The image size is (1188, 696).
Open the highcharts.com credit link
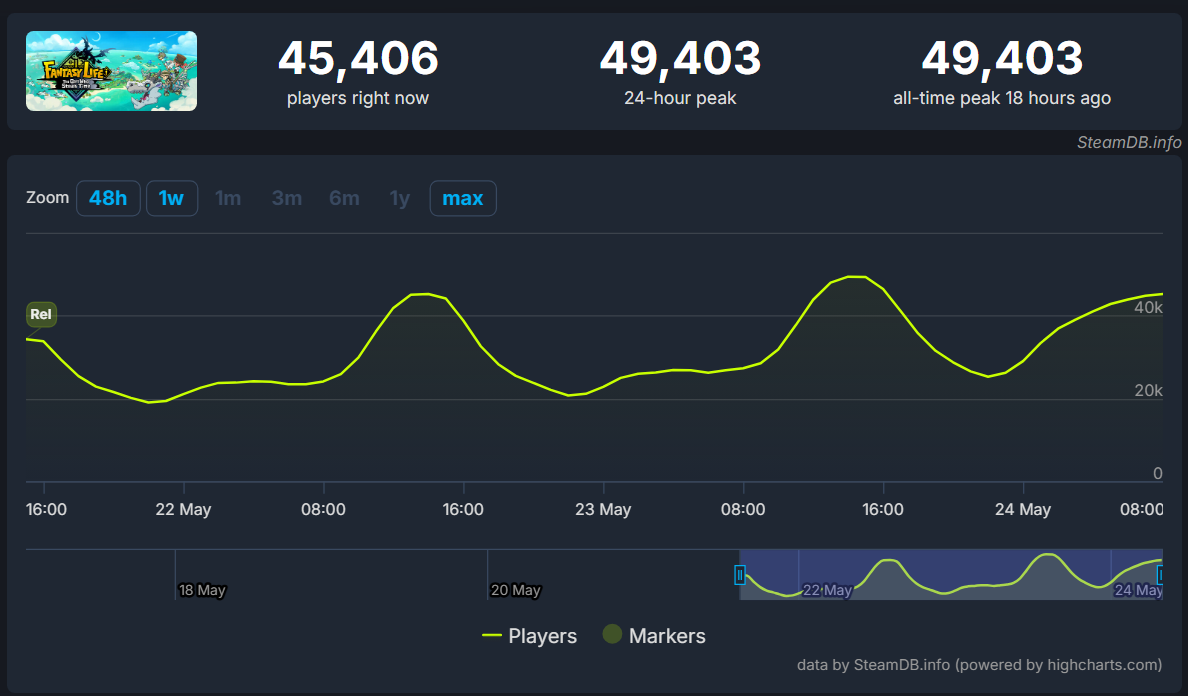pyautogui.click(x=1059, y=664)
